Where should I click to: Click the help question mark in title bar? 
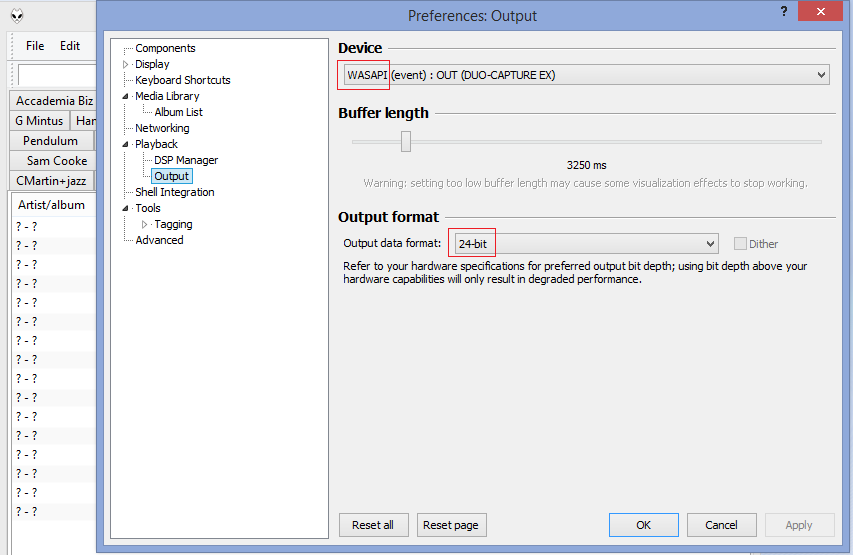[x=784, y=11]
